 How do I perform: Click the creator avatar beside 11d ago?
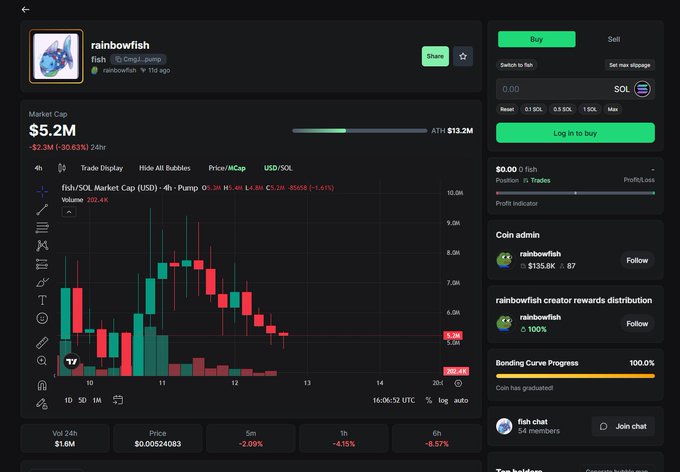pos(95,70)
